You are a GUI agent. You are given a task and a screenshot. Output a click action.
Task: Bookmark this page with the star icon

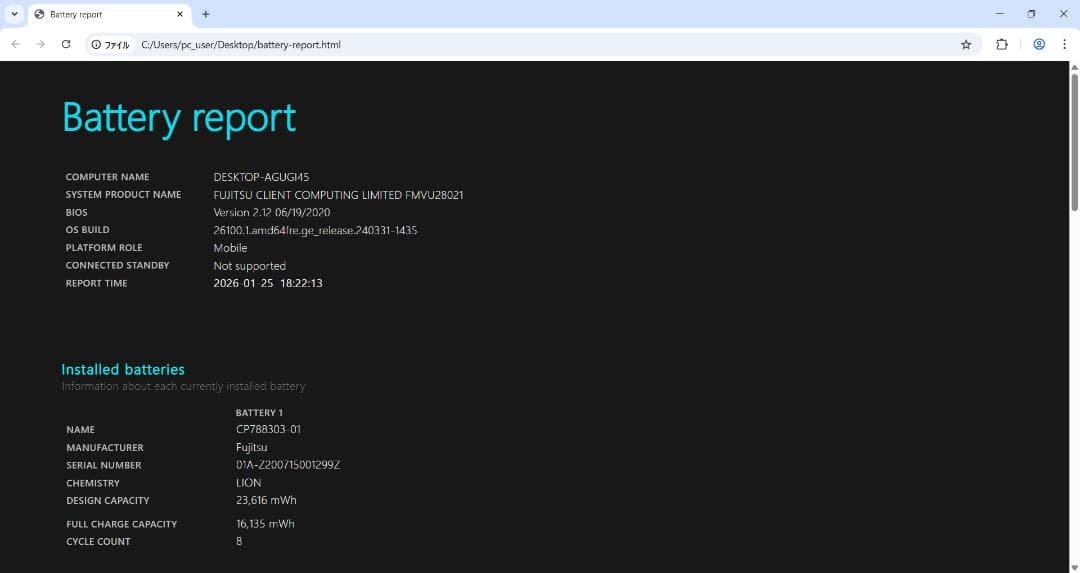coord(965,44)
